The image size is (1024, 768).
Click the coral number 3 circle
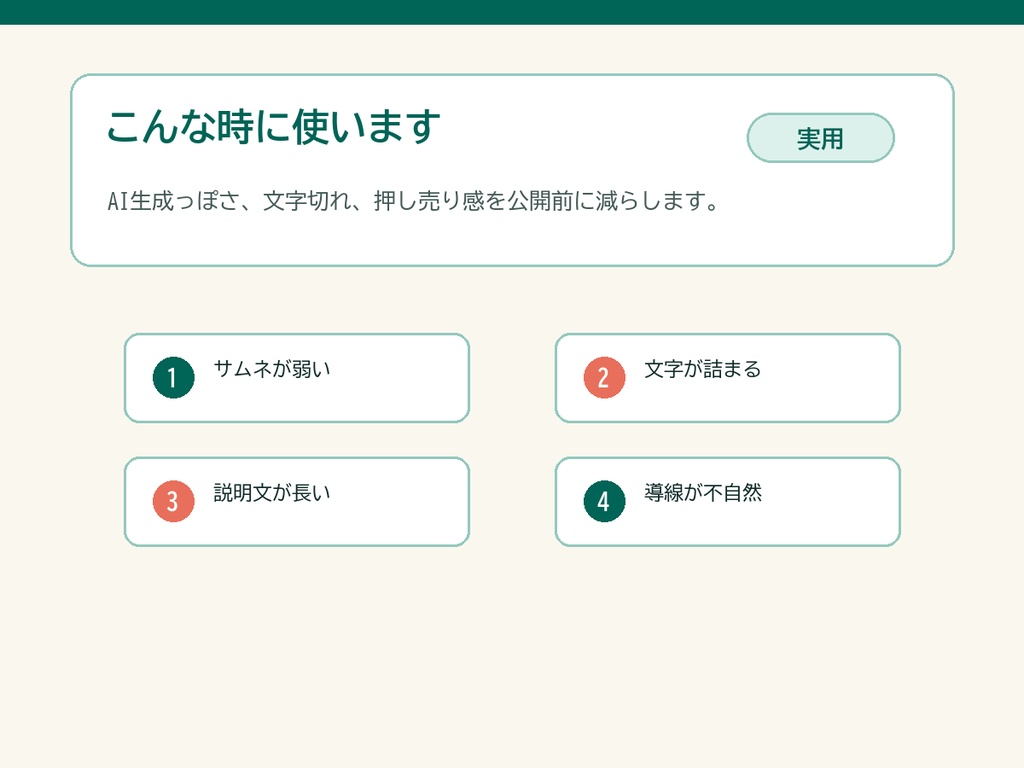pos(174,501)
